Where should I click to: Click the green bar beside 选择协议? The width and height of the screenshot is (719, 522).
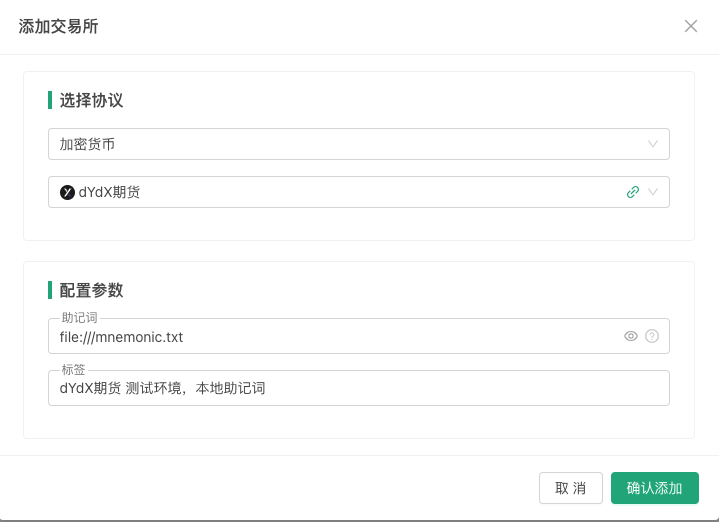point(50,100)
